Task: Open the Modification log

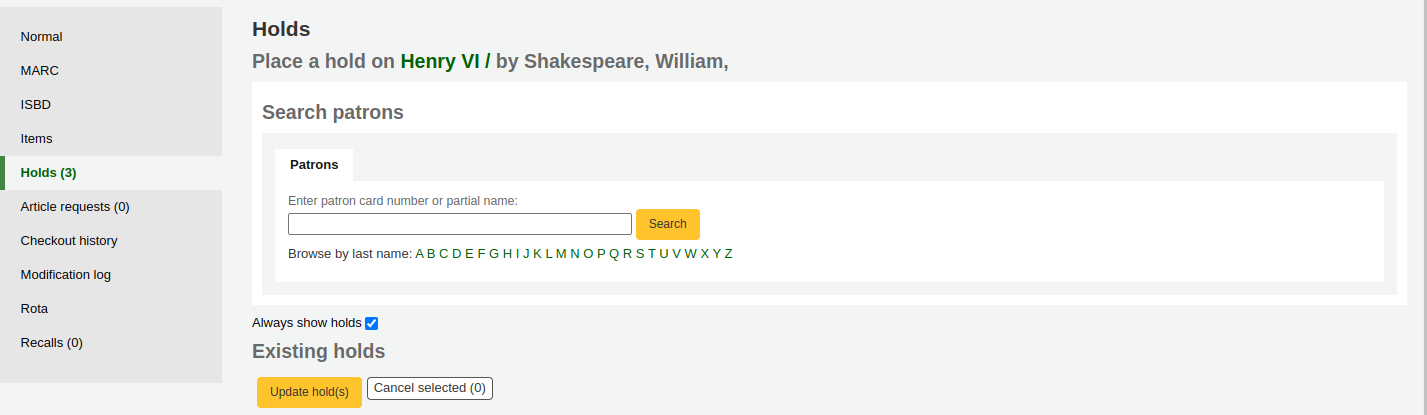Action: coord(66,275)
